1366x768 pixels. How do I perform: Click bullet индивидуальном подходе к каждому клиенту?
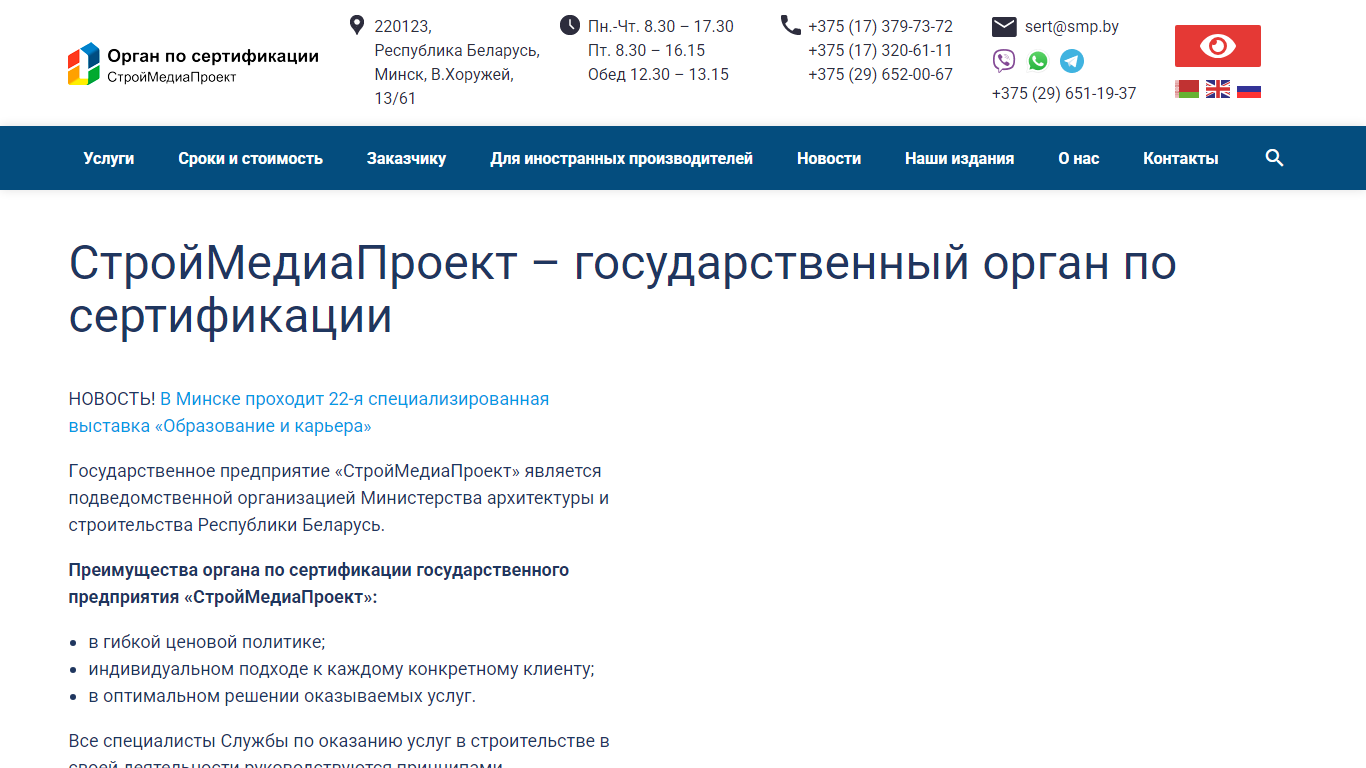(342, 669)
